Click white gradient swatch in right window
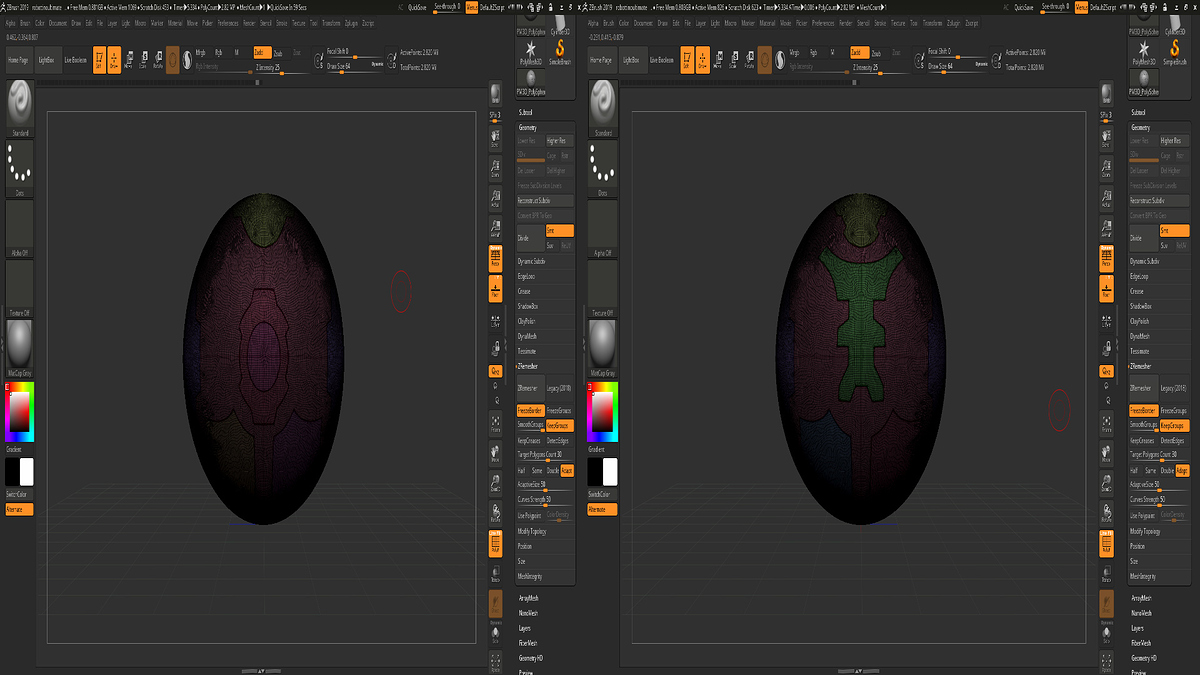Viewport: 1200px width, 675px height. point(610,471)
